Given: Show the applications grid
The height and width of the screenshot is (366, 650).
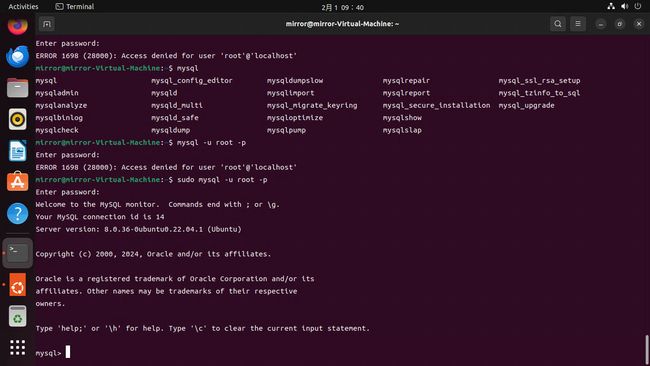Looking at the screenshot, I should 17,347.
